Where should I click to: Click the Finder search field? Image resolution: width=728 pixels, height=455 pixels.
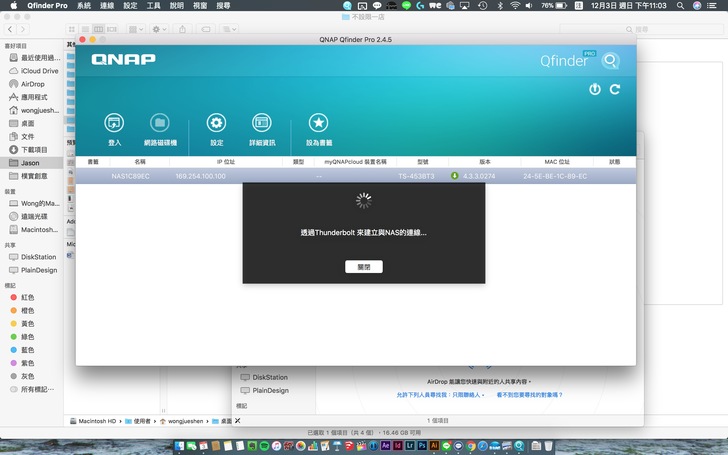point(641,29)
